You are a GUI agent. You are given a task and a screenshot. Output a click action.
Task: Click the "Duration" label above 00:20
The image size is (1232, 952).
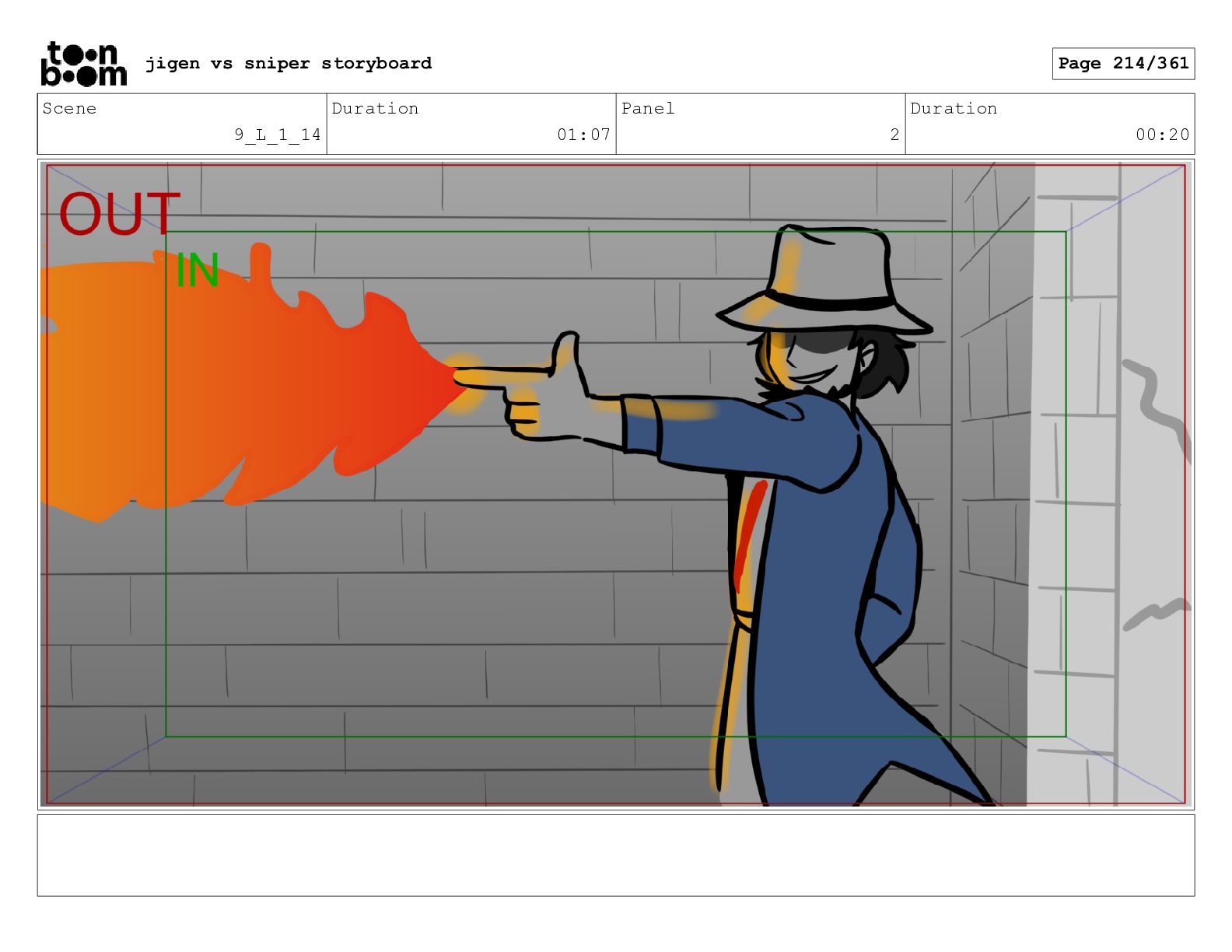point(954,108)
